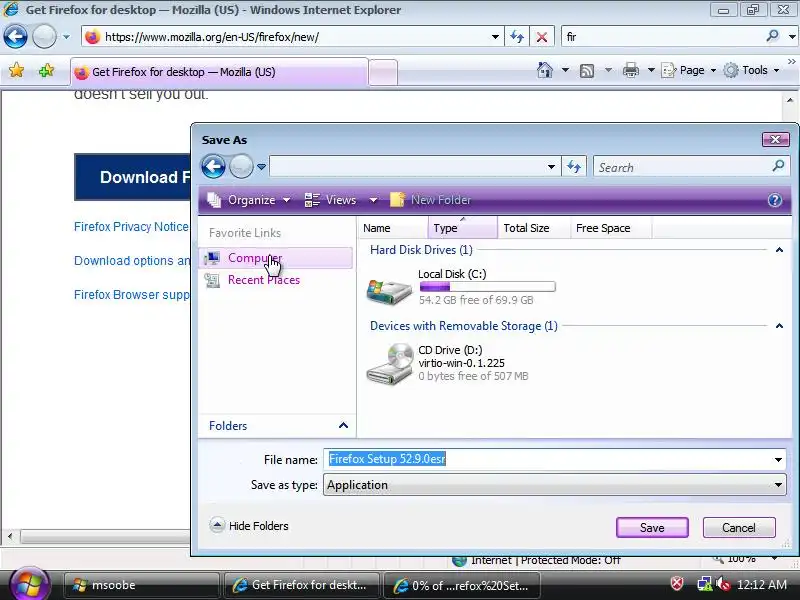This screenshot has height=600, width=800.
Task: Open Views dropdown arrow
Action: click(x=373, y=200)
